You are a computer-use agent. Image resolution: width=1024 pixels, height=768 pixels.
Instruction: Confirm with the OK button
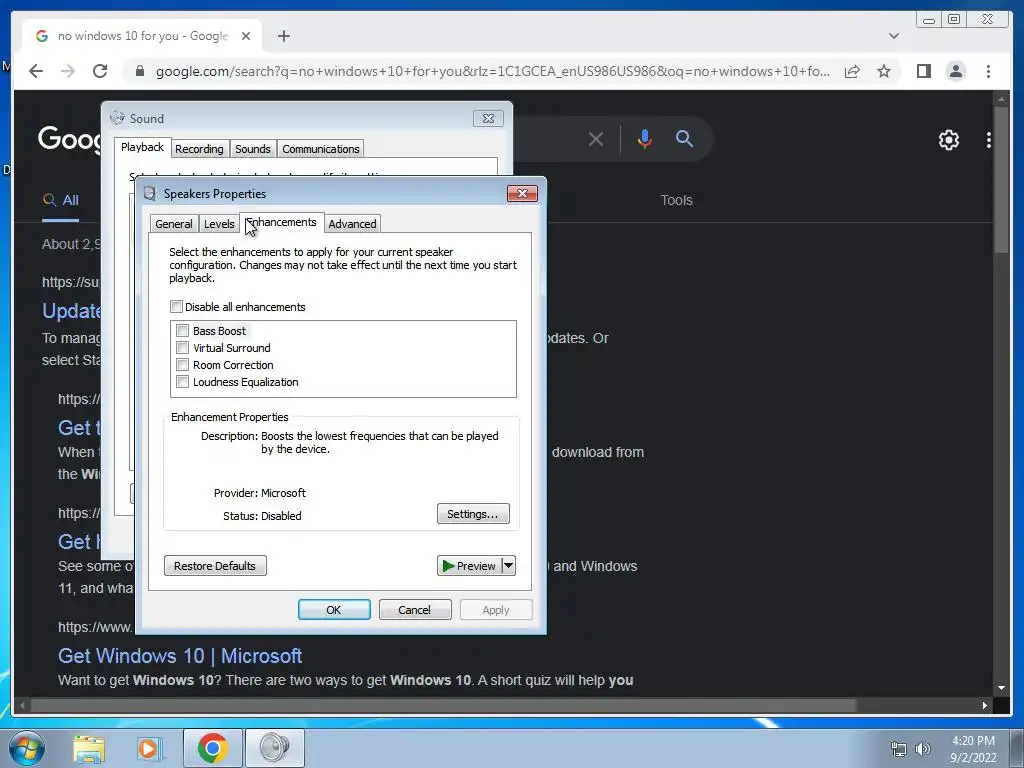click(334, 610)
